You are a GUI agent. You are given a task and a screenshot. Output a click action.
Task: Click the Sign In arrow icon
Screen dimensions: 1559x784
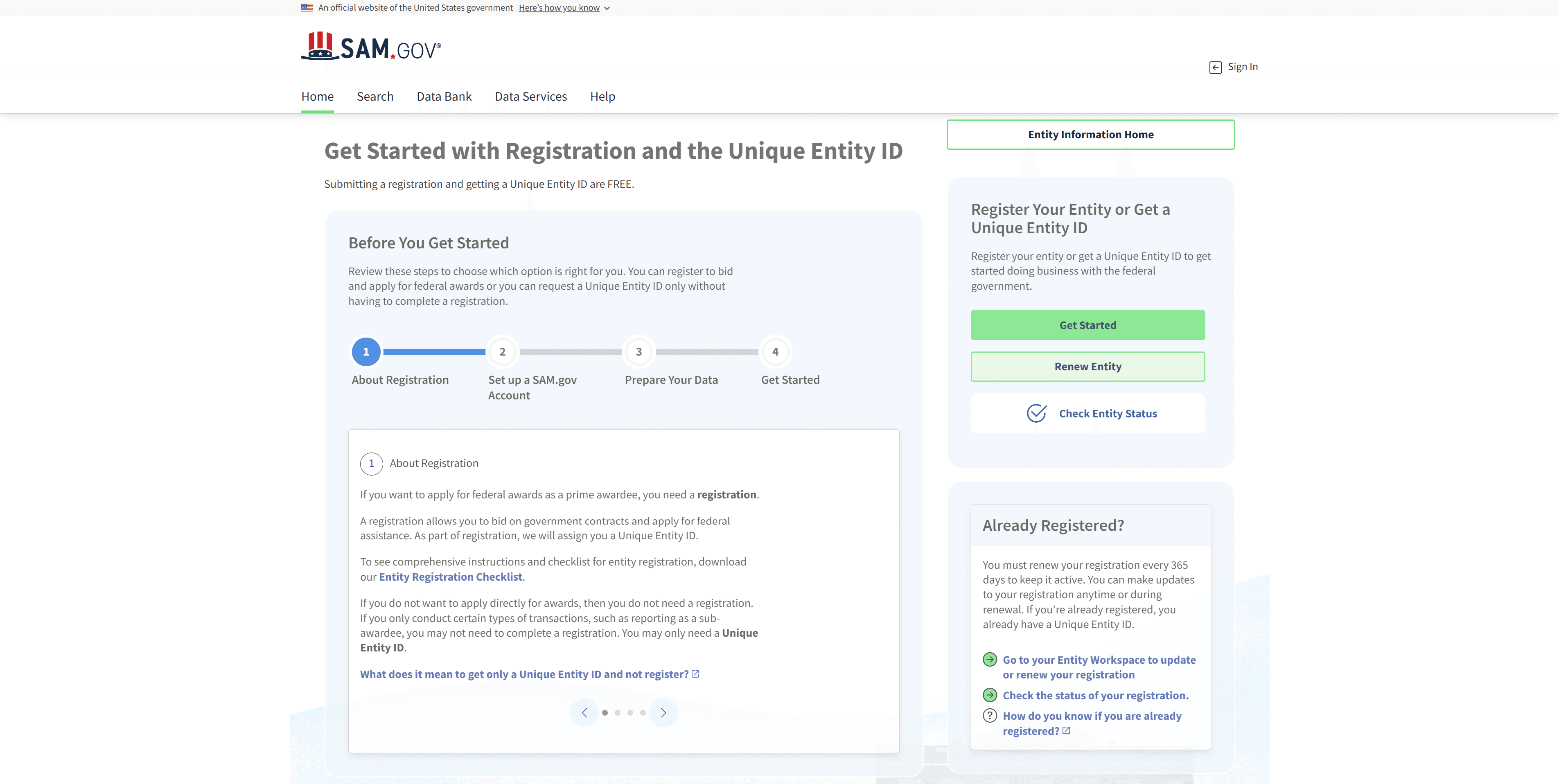(1215, 67)
